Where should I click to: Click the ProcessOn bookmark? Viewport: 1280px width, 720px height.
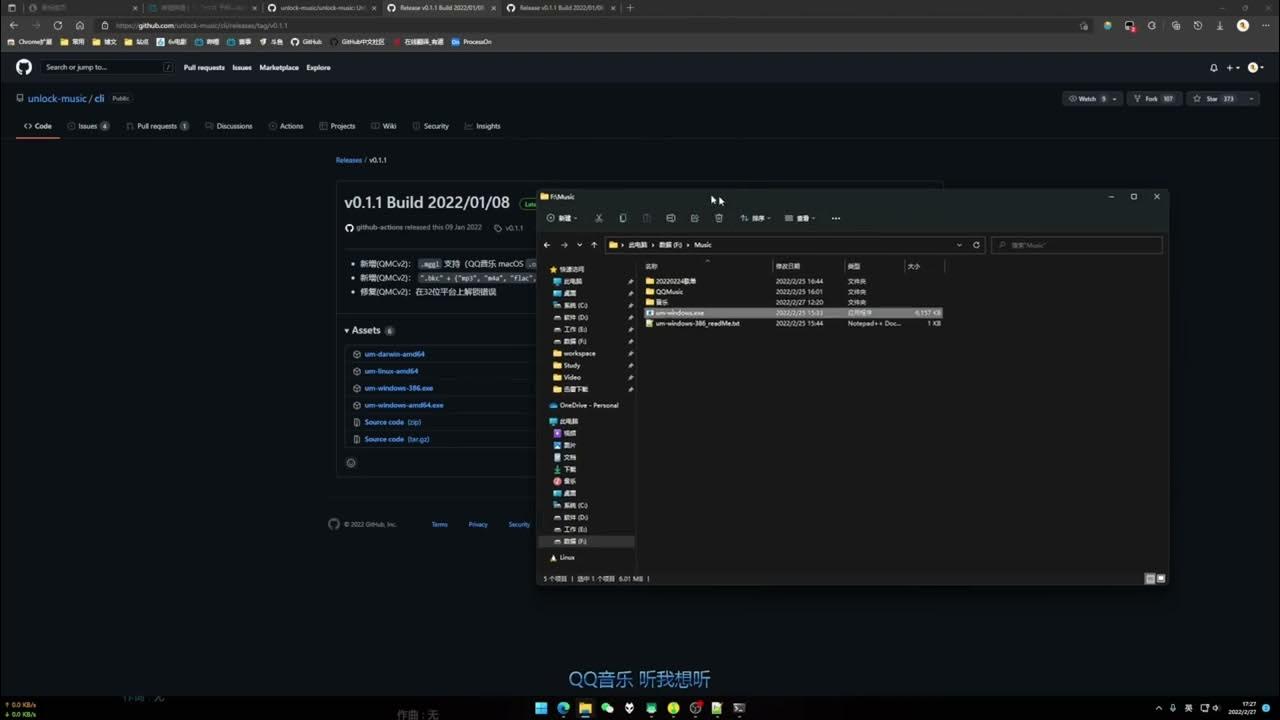pyautogui.click(x=471, y=42)
